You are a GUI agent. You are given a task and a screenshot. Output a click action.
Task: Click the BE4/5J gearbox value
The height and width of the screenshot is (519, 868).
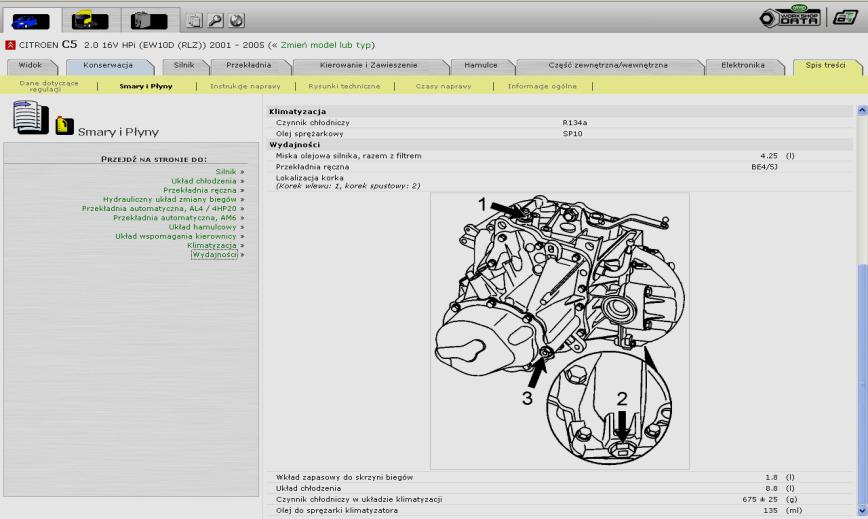[x=764, y=167]
